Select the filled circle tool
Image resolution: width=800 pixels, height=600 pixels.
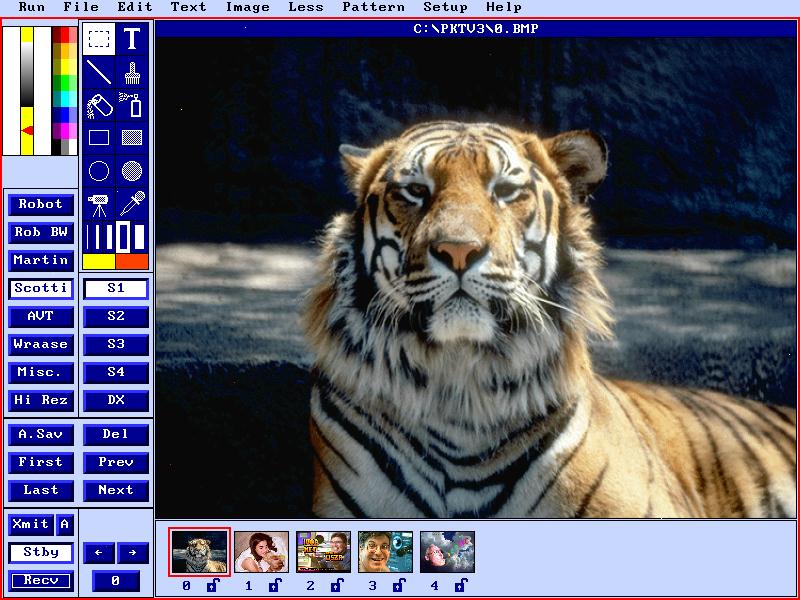coord(132,171)
